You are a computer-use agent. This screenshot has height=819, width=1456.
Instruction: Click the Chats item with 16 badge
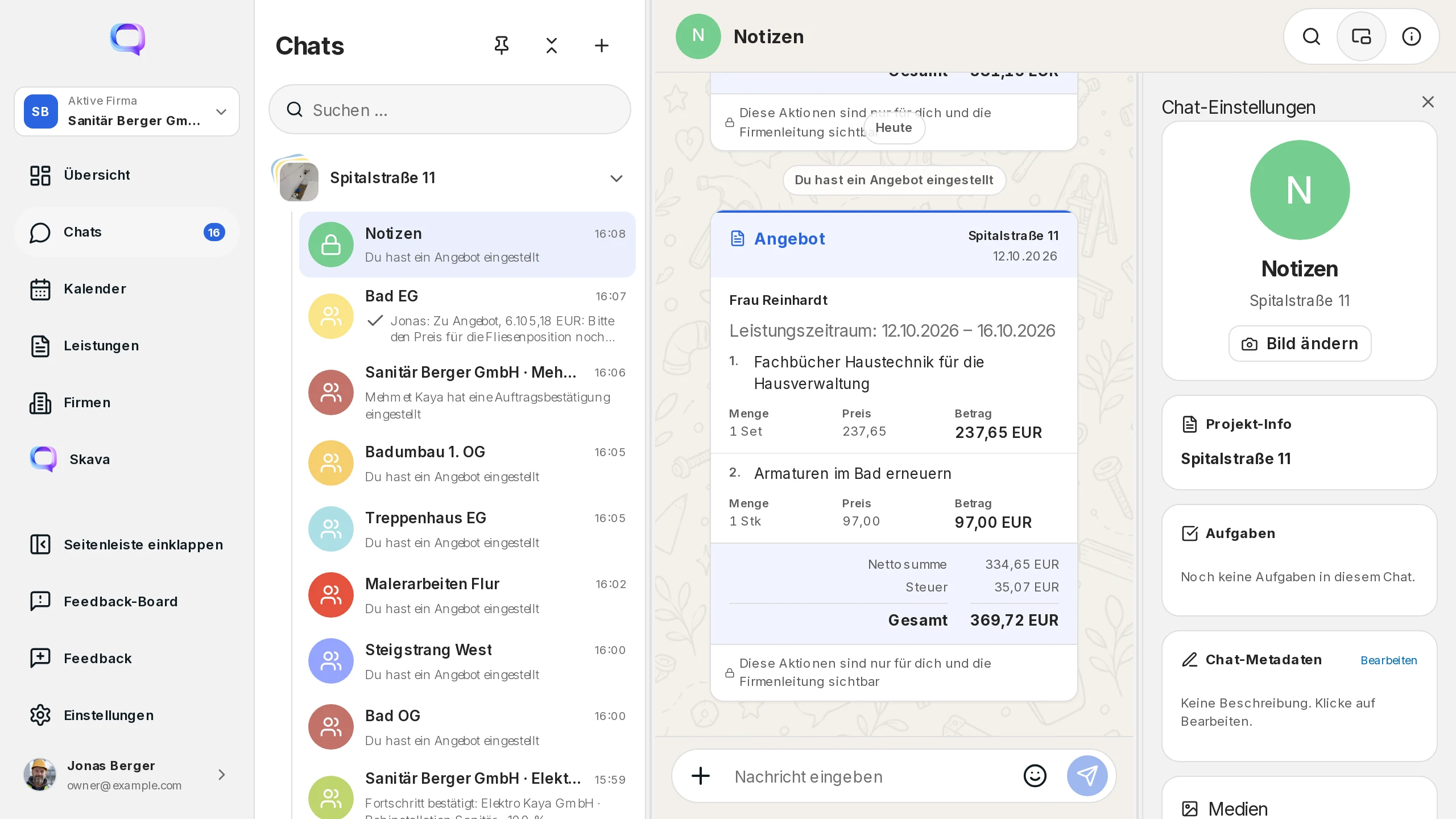tap(126, 232)
